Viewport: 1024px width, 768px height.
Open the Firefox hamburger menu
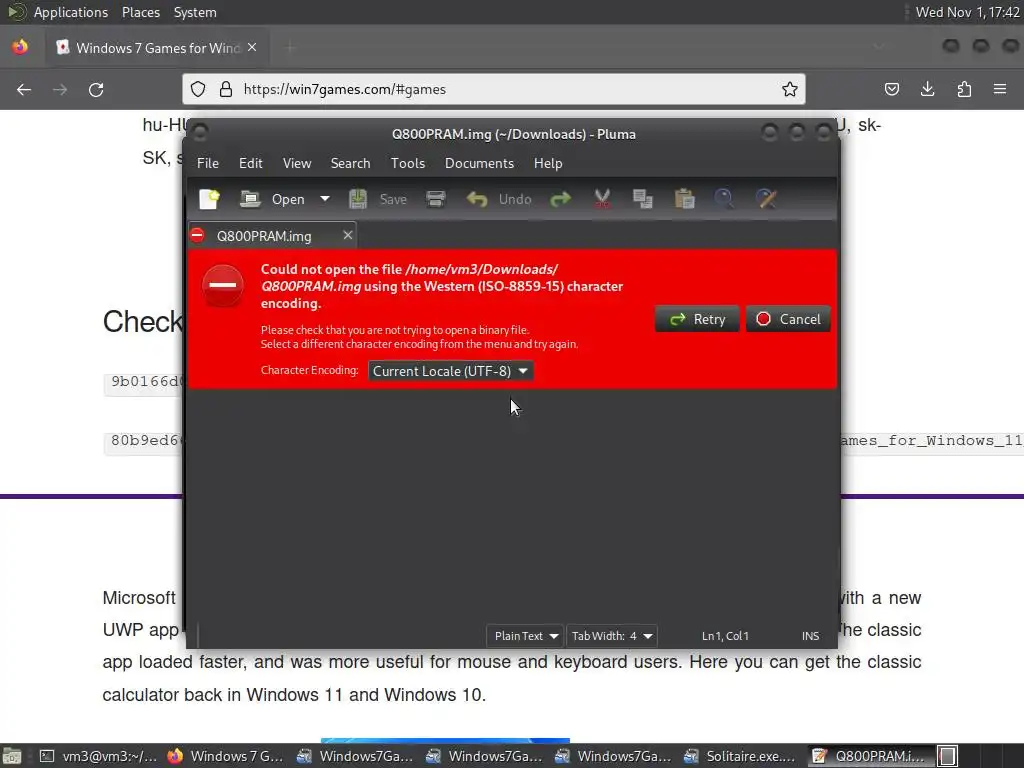[1000, 89]
